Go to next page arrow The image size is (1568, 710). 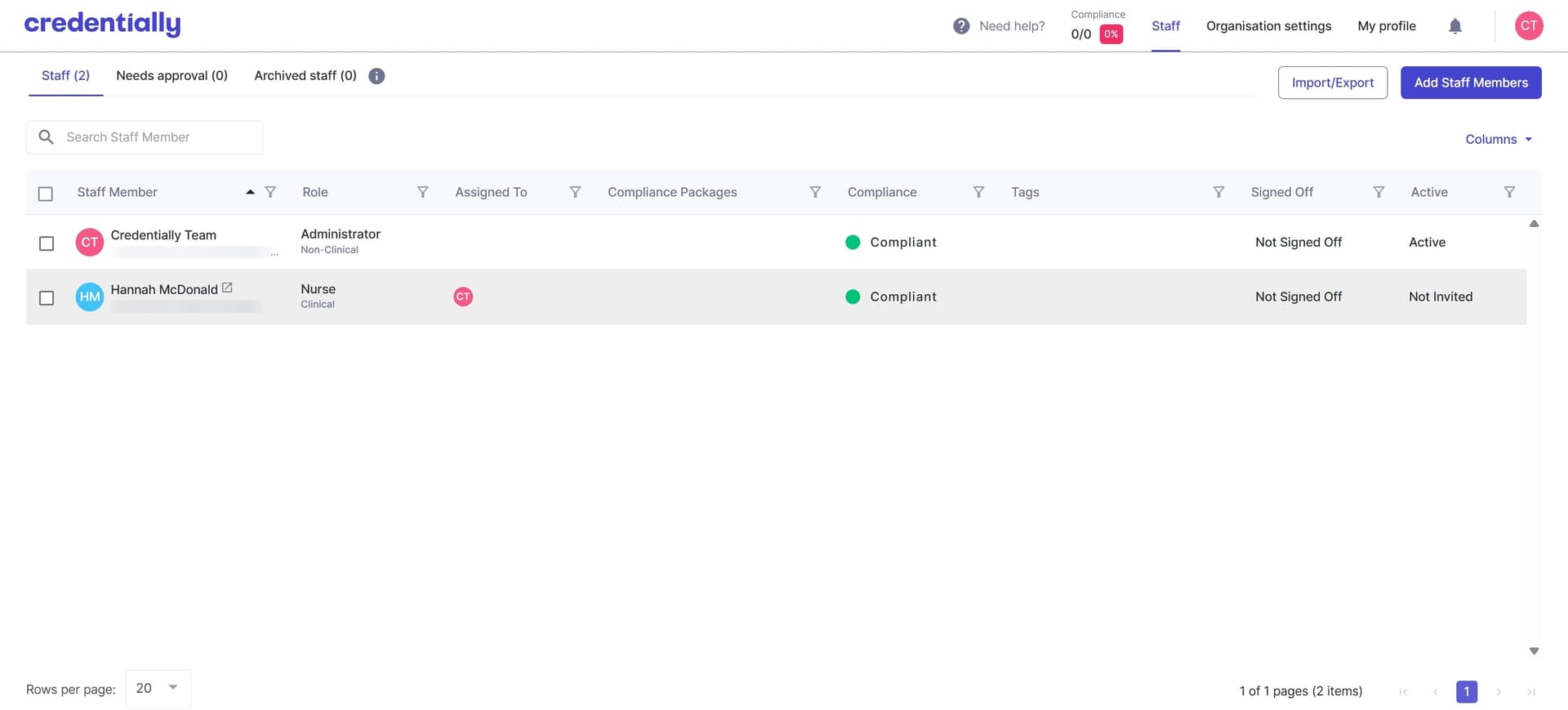(x=1499, y=692)
